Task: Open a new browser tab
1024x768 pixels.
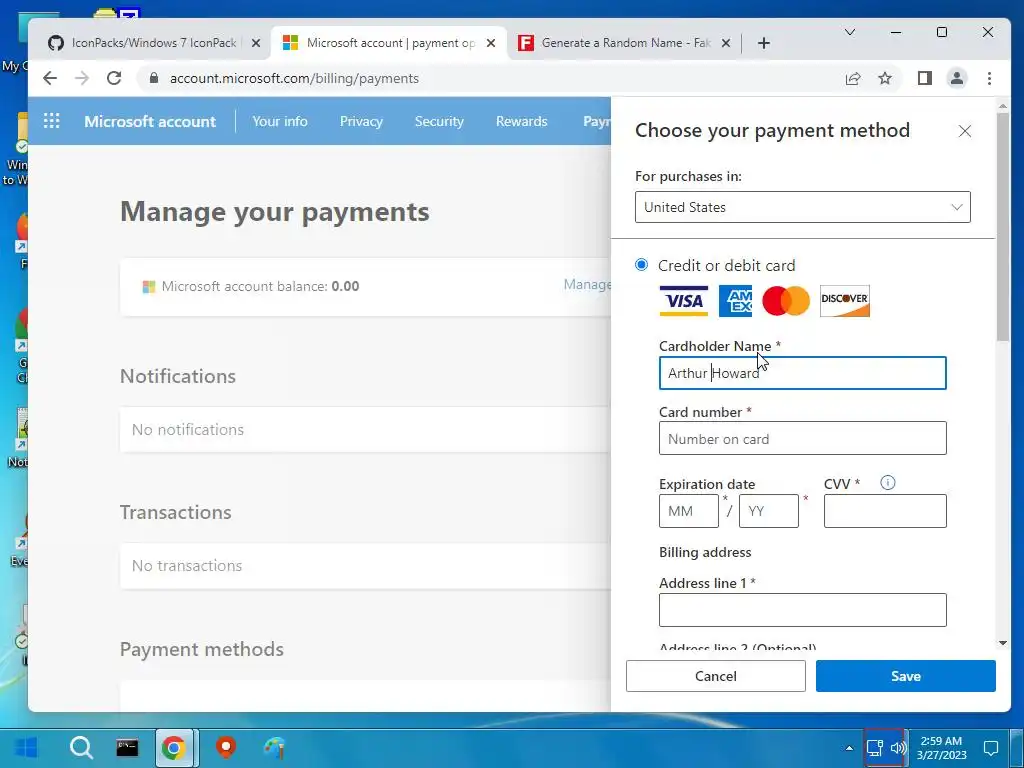Action: (763, 43)
